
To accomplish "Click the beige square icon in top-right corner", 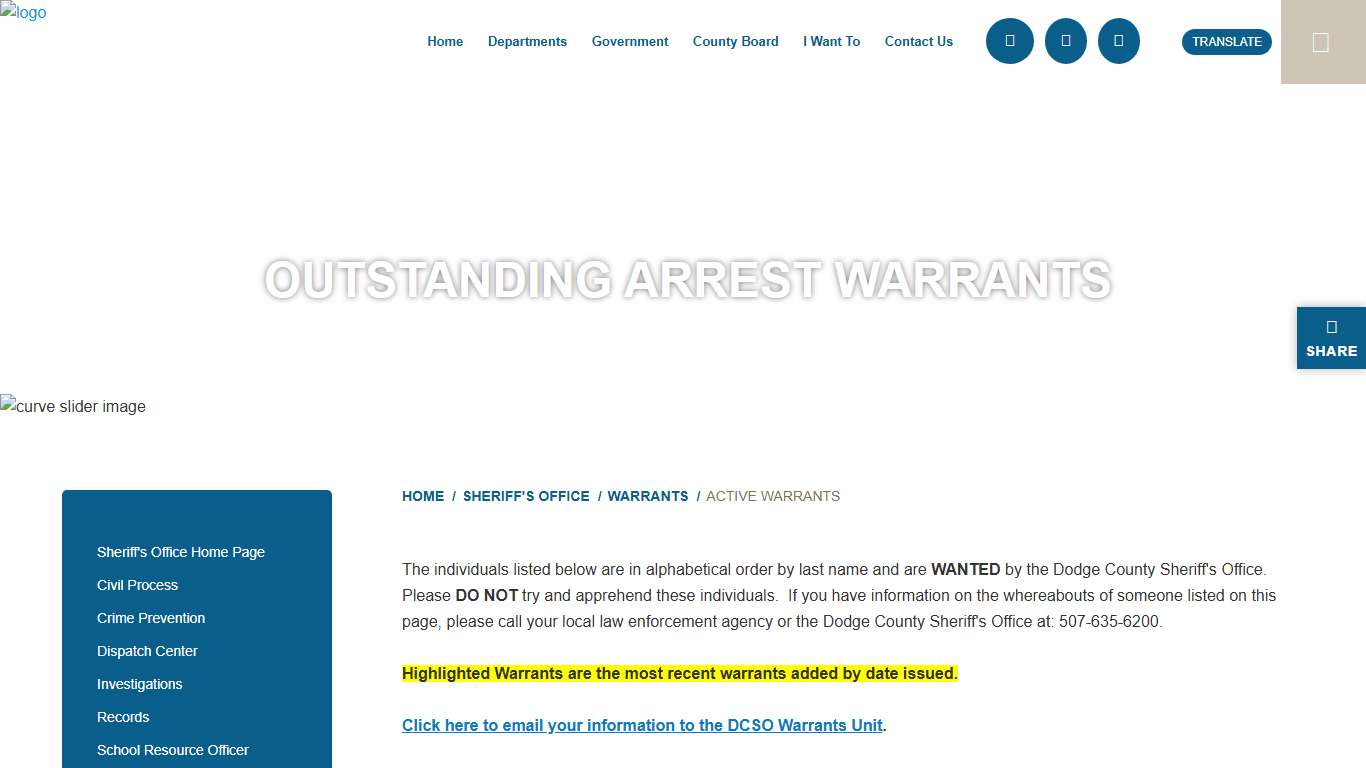I will click(1321, 42).
